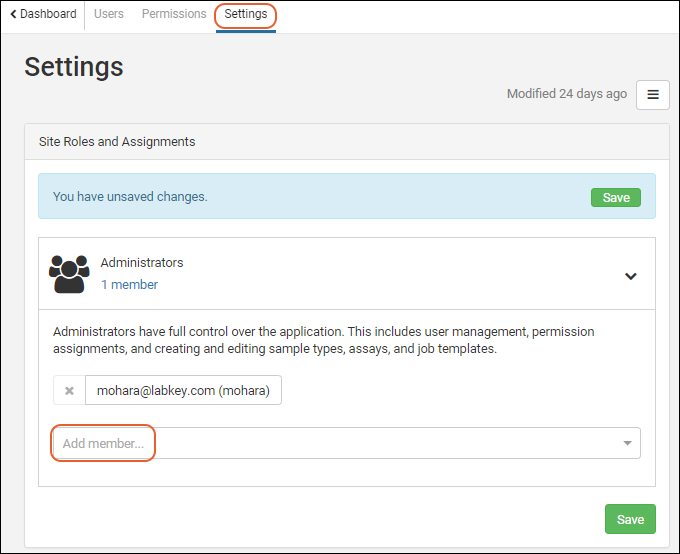This screenshot has width=680, height=554.
Task: Click the Settings page heading
Action: click(x=74, y=66)
